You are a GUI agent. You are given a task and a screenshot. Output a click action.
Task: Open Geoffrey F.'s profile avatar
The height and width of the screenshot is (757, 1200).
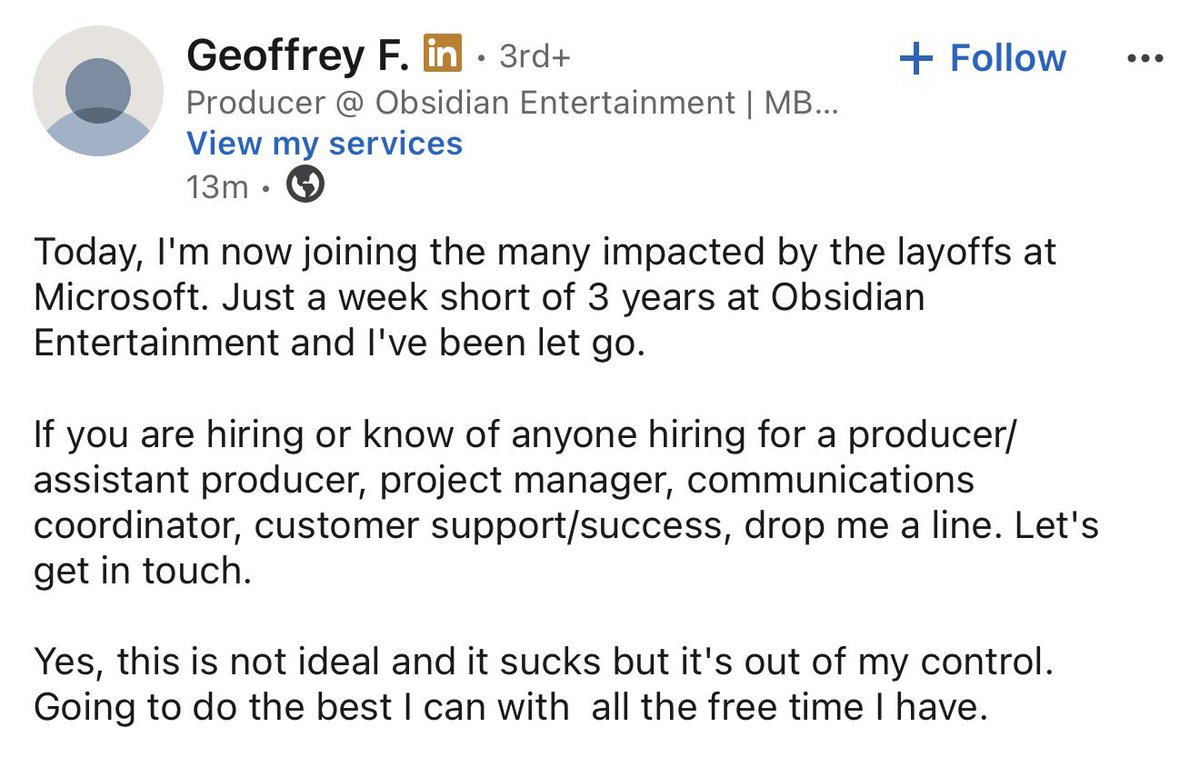pyautogui.click(x=99, y=90)
